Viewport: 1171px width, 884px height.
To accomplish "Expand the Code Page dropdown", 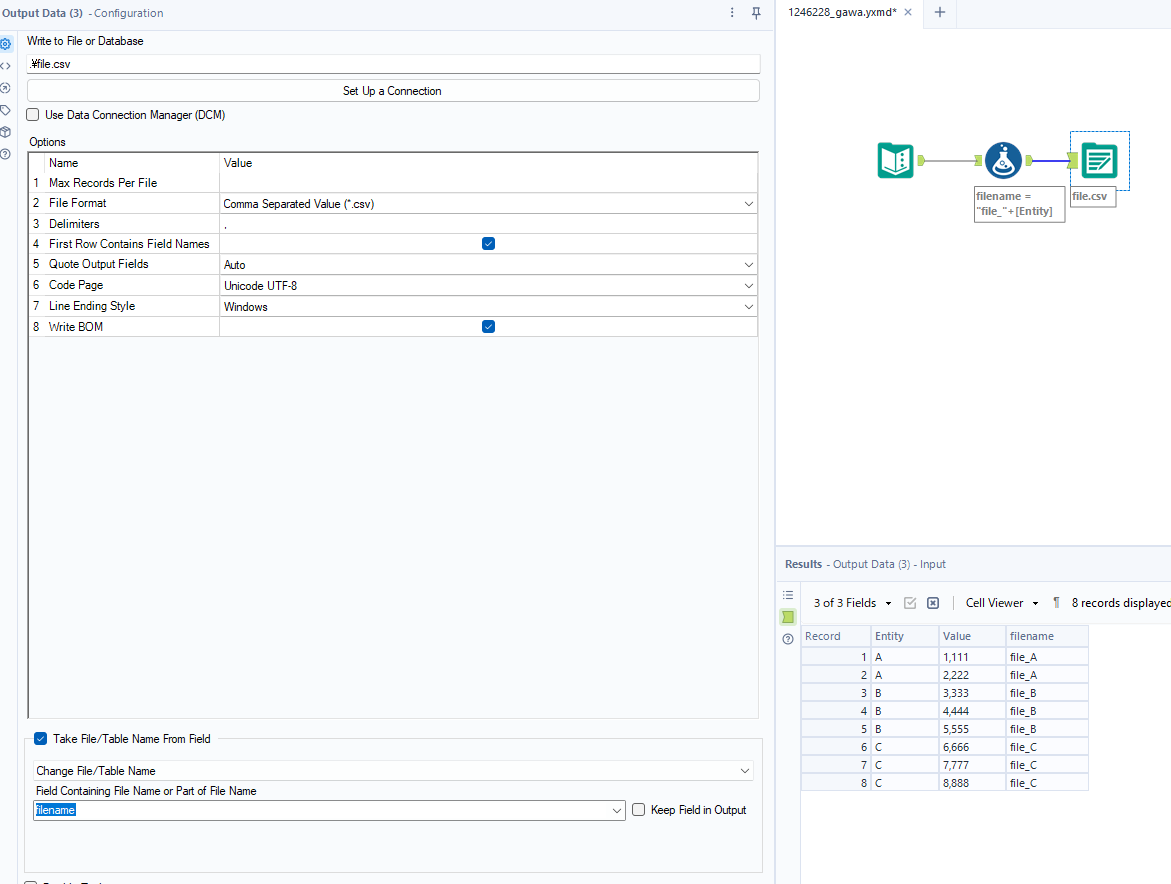I will [748, 286].
